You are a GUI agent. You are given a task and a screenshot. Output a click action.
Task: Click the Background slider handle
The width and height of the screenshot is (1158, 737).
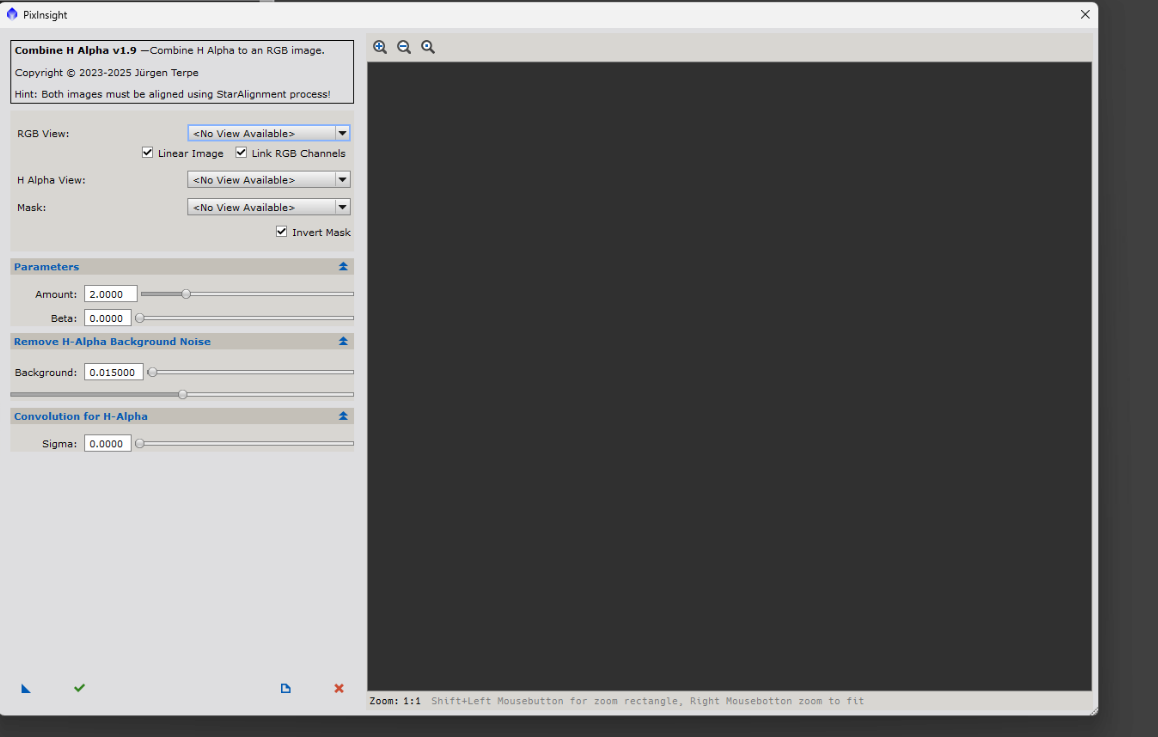point(152,372)
